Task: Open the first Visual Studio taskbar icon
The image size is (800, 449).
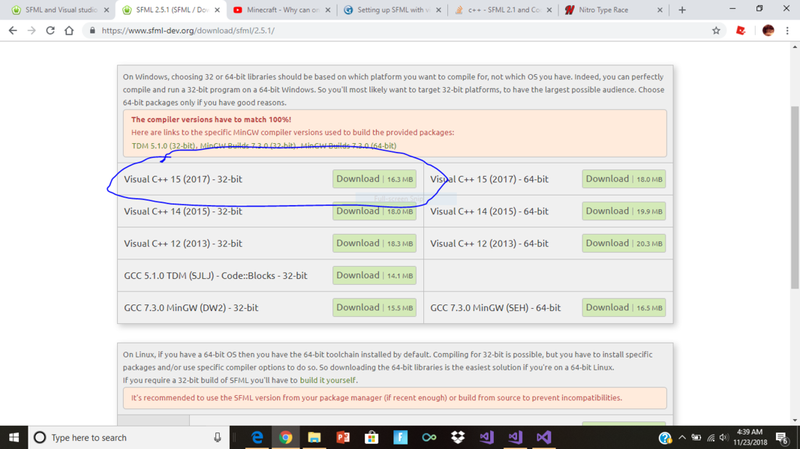Action: (486, 437)
